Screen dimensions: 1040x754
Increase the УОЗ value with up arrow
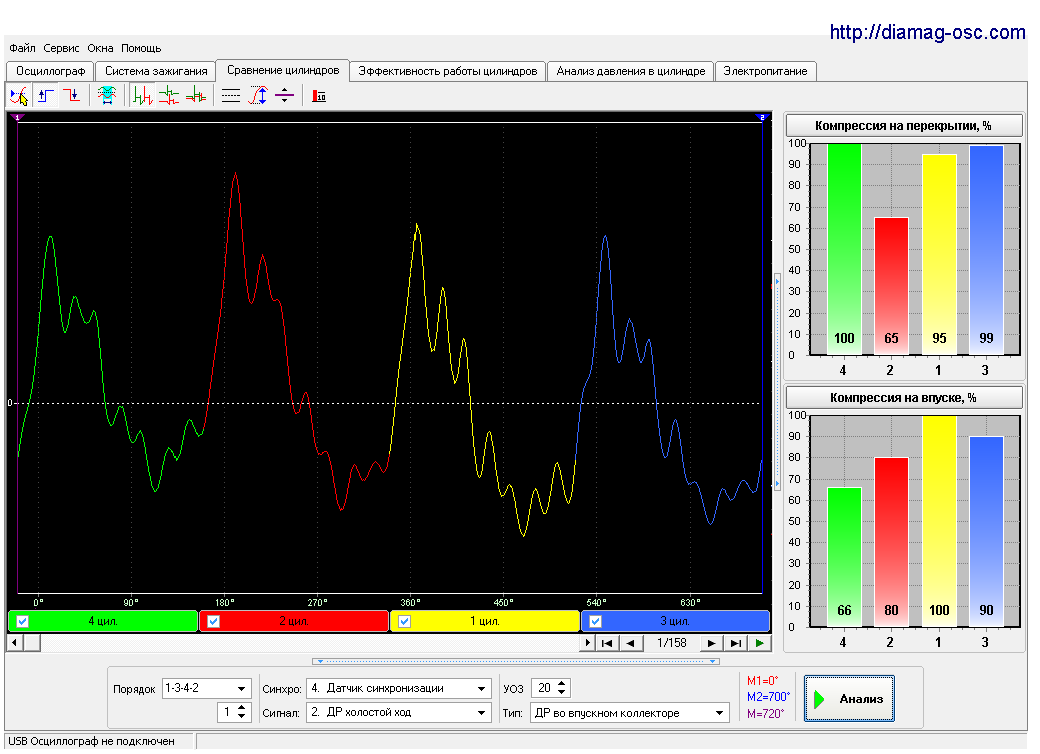(x=562, y=684)
